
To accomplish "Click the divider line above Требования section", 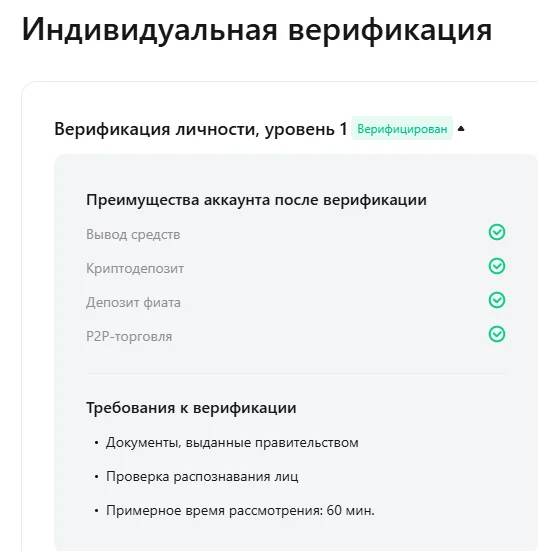I will (296, 374).
